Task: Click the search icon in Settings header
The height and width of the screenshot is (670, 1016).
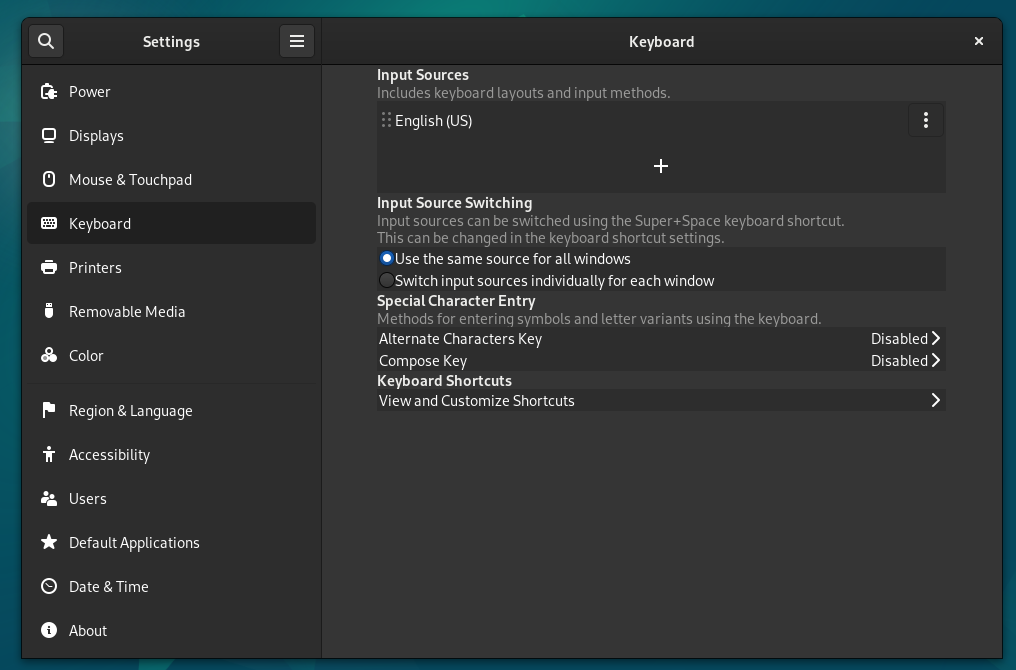Action: 46,41
